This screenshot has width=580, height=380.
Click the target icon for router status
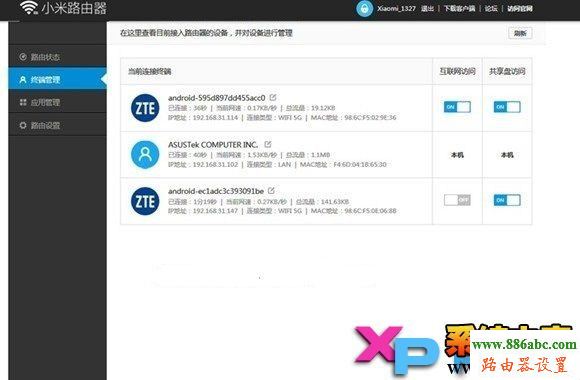(23, 57)
